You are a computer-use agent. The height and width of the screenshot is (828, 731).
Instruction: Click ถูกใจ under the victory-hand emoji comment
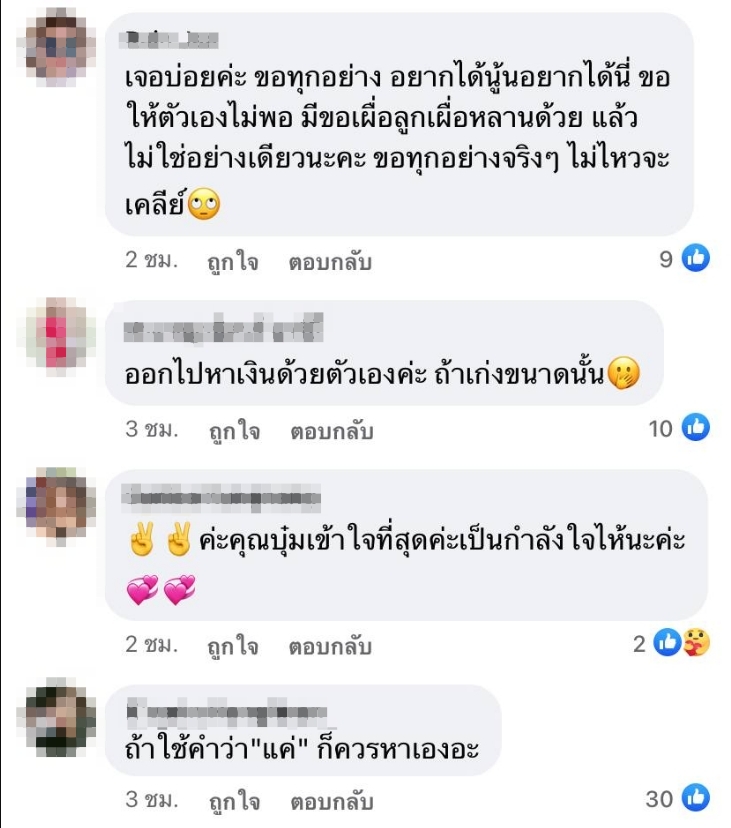coord(232,646)
